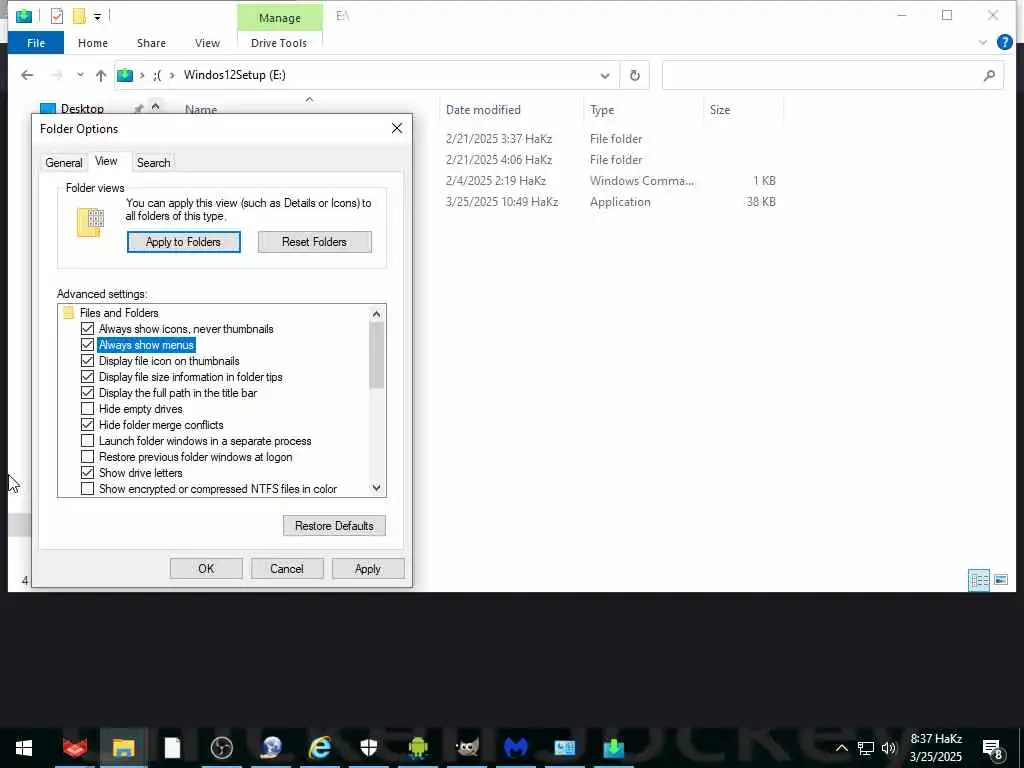Viewport: 1024px width, 768px height.
Task: Expand the address bar history dropdown
Action: tap(605, 75)
